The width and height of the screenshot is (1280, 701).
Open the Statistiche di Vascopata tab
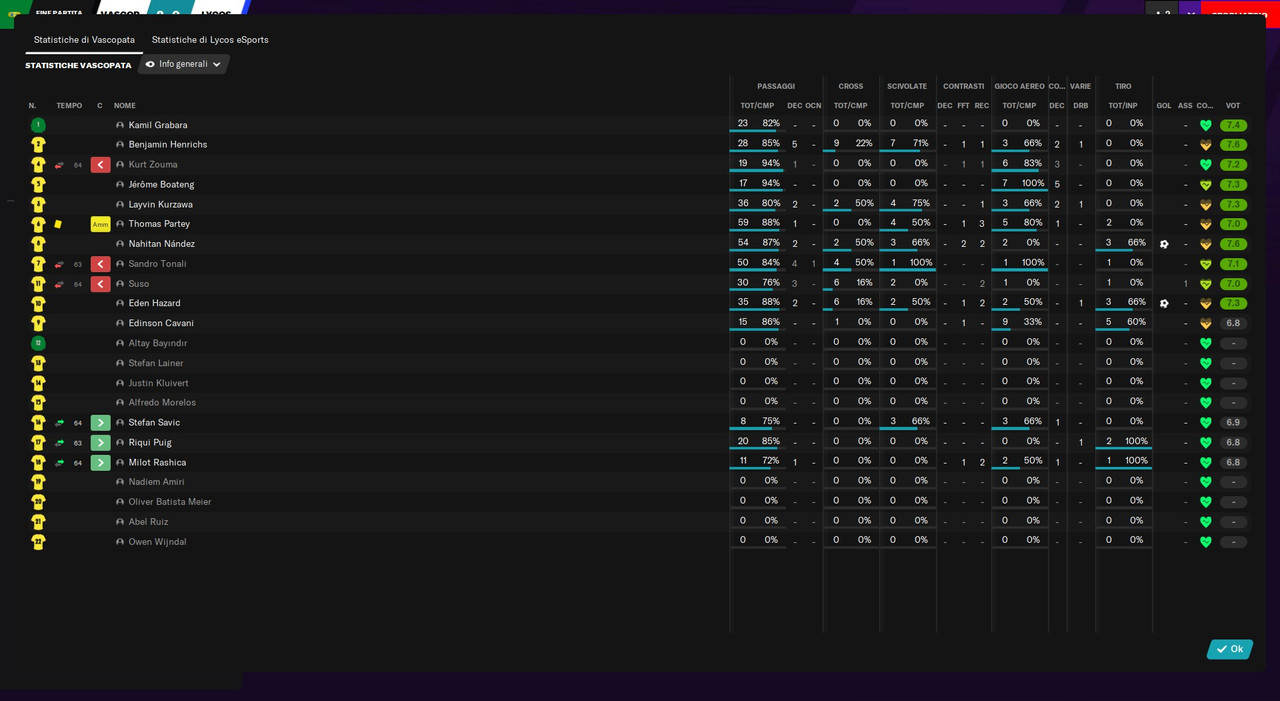point(84,40)
